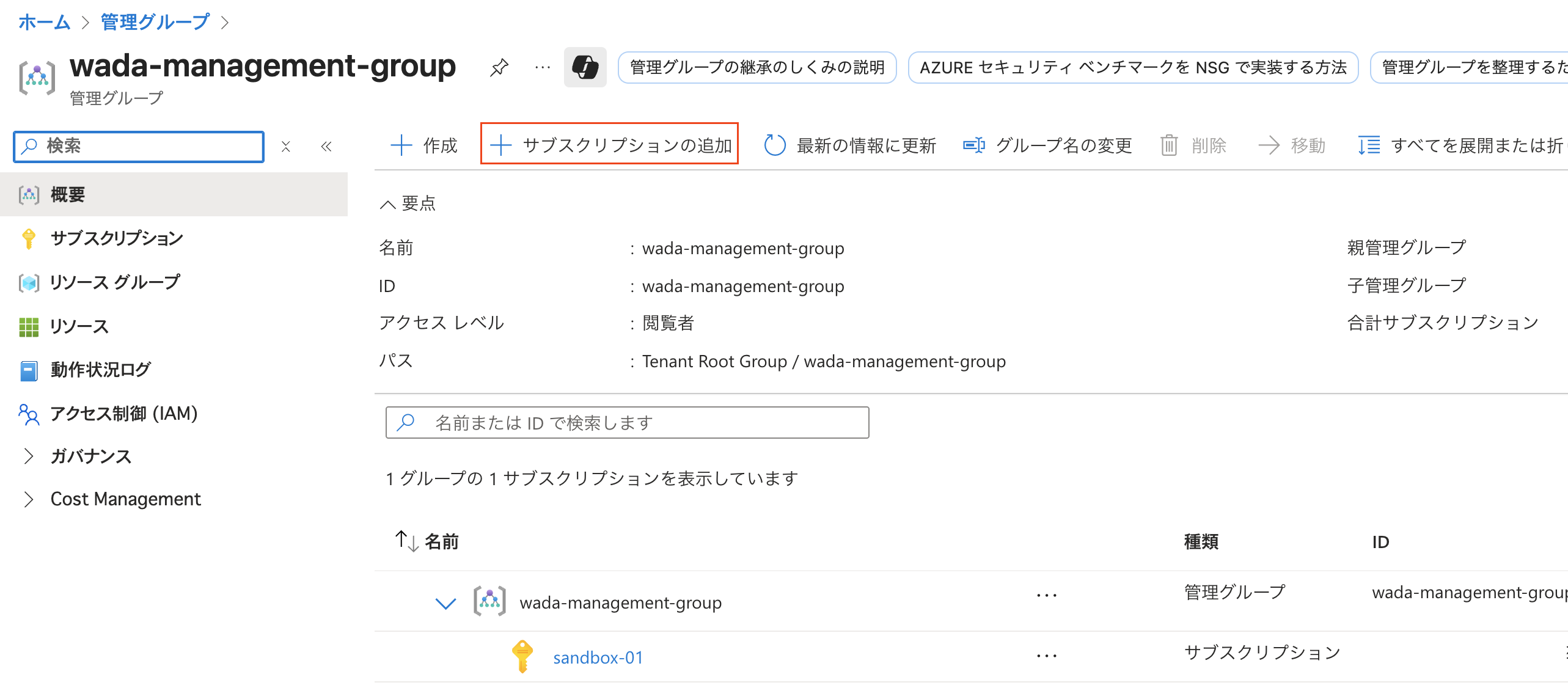Open 動作状況ログ in the sidebar

click(x=174, y=370)
